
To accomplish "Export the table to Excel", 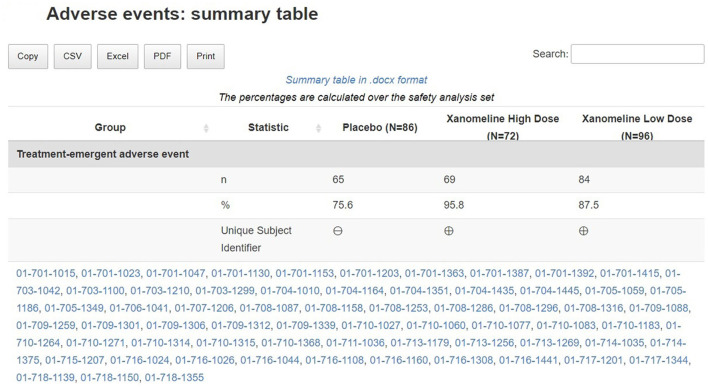I will [117, 56].
